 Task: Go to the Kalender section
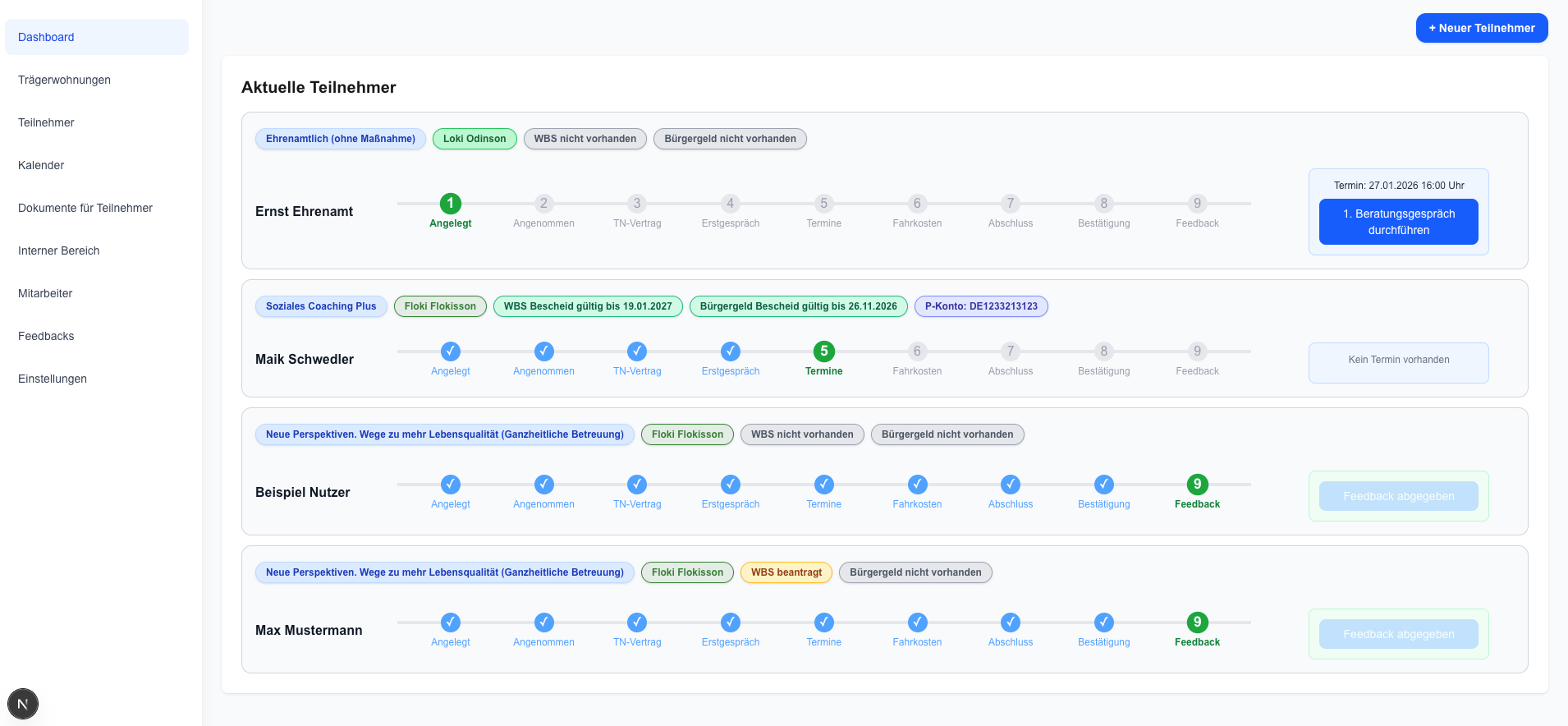41,165
